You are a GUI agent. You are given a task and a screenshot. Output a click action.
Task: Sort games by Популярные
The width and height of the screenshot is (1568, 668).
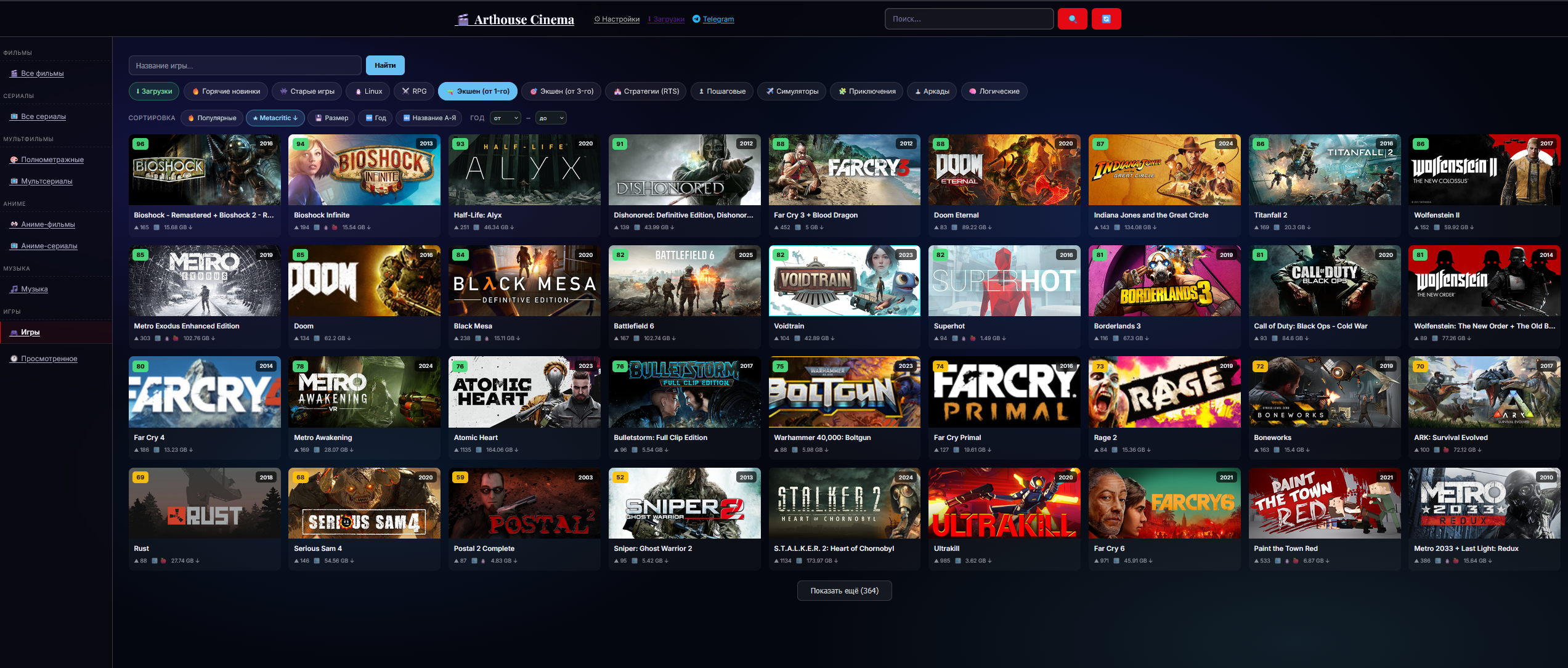[x=212, y=118]
